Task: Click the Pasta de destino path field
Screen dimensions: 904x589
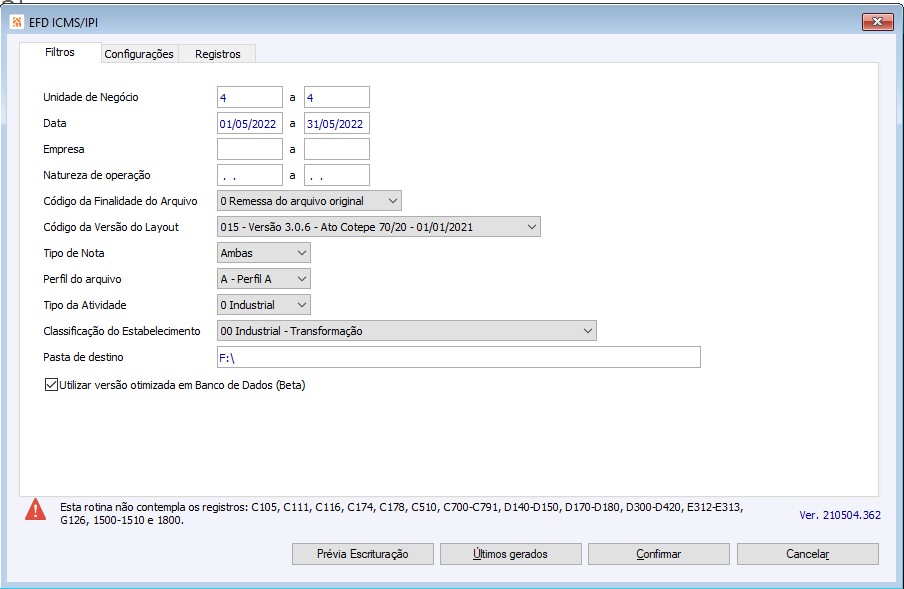Action: click(459, 357)
